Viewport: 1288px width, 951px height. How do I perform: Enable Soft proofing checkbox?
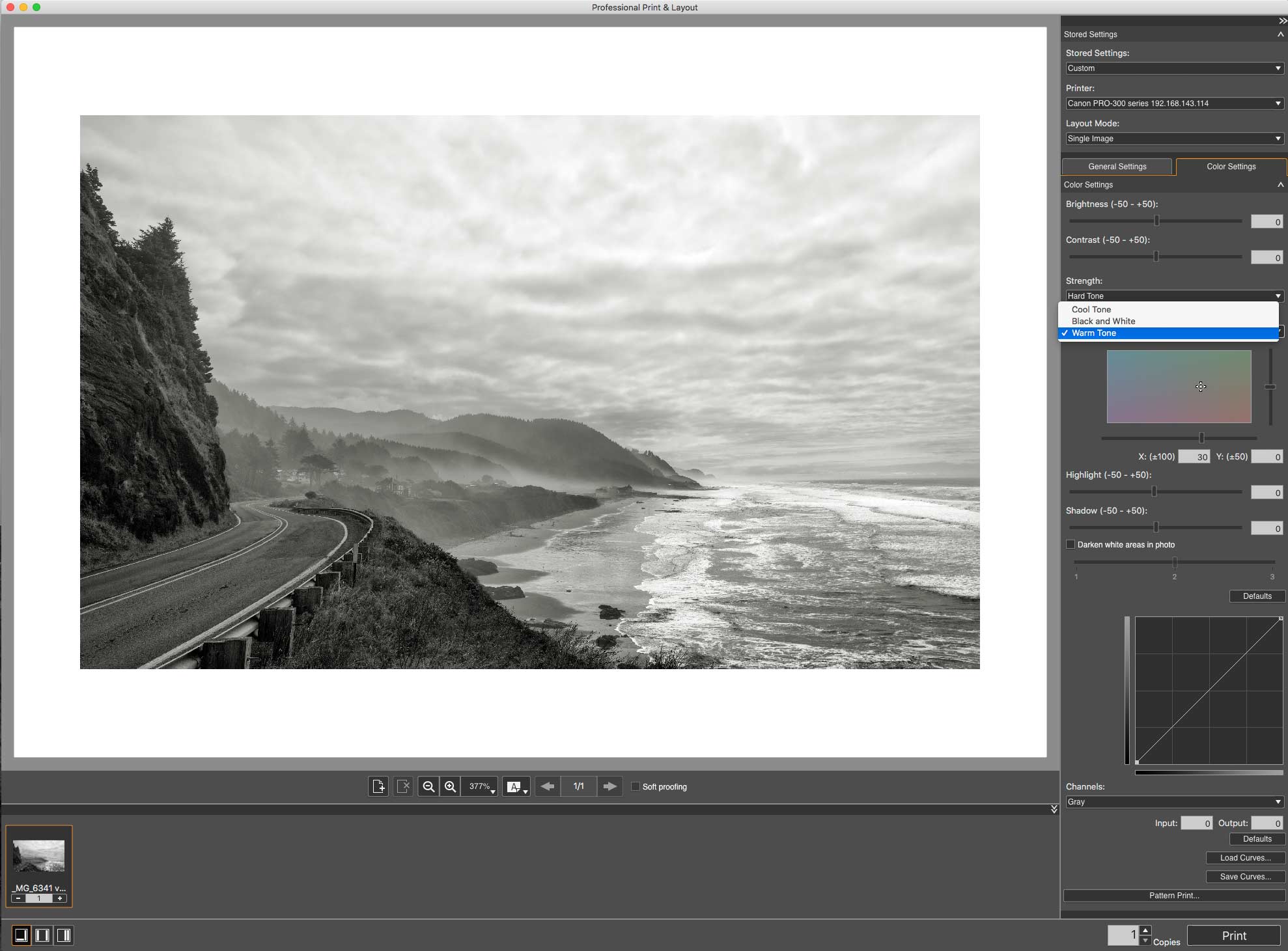(636, 786)
